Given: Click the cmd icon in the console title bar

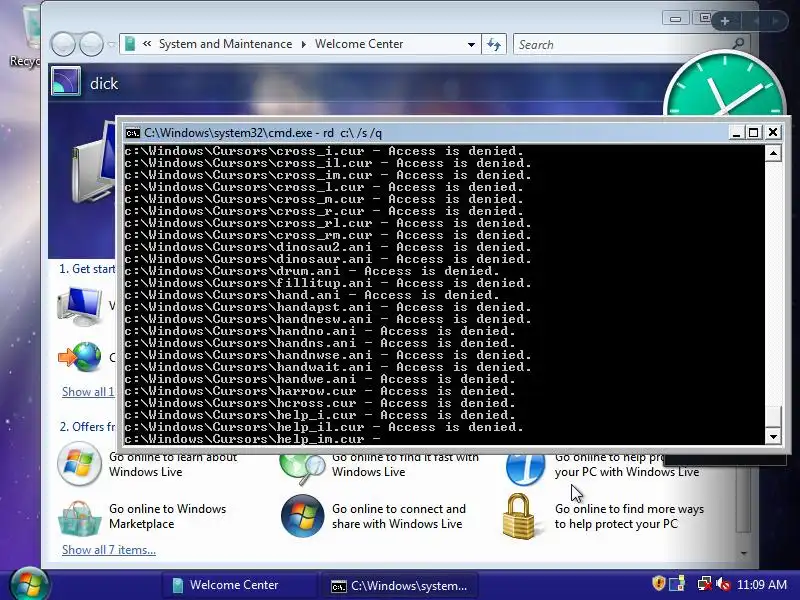Looking at the screenshot, I should [x=133, y=133].
